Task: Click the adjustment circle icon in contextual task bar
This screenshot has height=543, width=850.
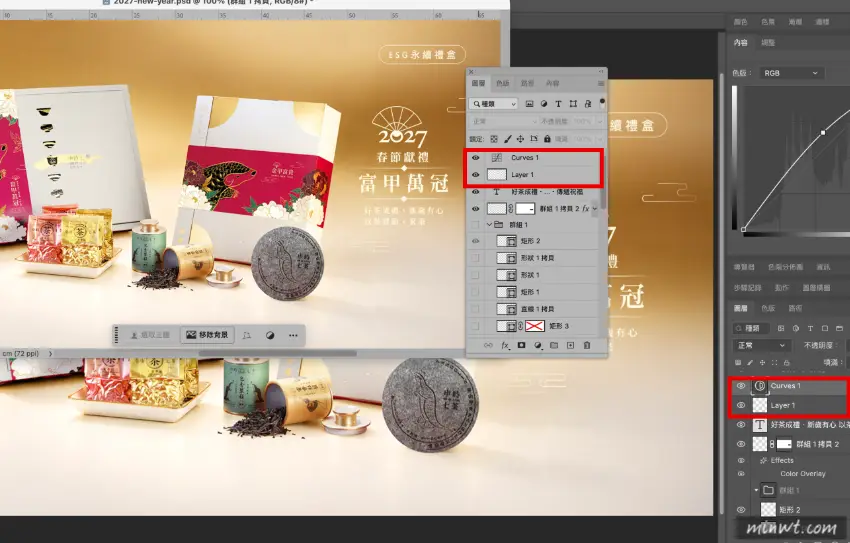Action: coord(270,335)
